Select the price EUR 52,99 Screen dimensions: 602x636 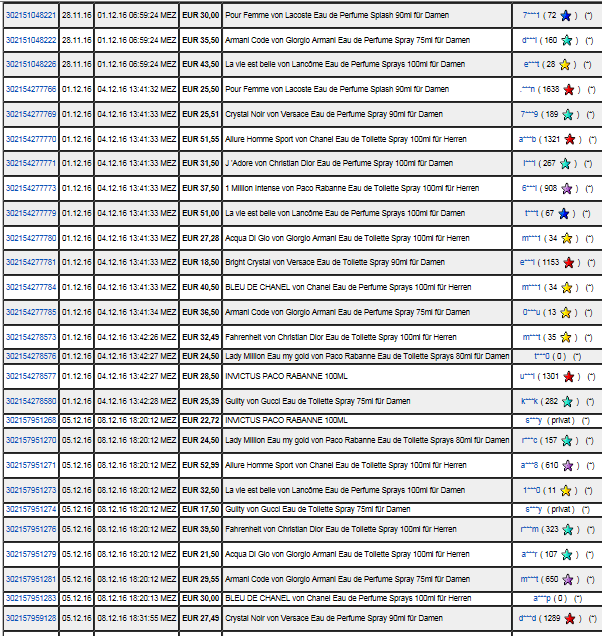[x=200, y=465]
